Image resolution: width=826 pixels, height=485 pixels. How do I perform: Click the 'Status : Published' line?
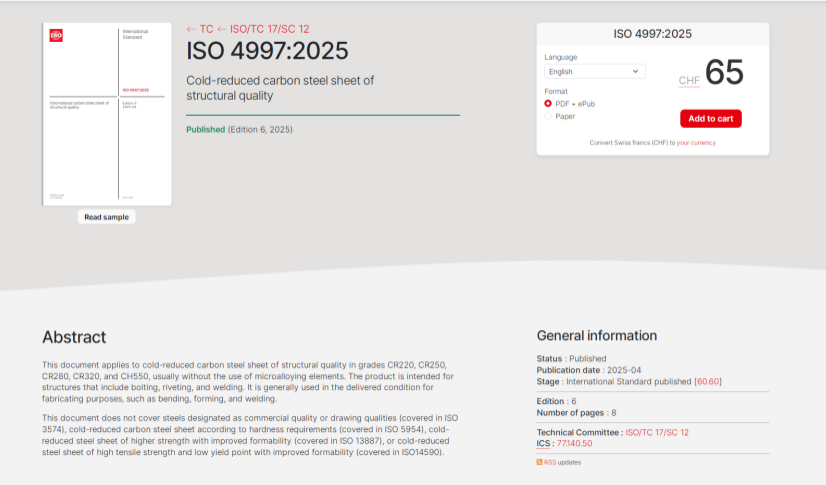click(x=572, y=359)
